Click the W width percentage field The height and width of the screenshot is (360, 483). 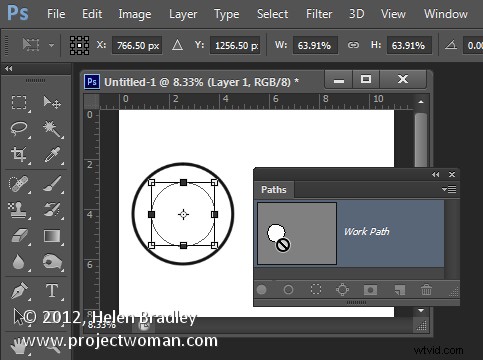click(315, 45)
